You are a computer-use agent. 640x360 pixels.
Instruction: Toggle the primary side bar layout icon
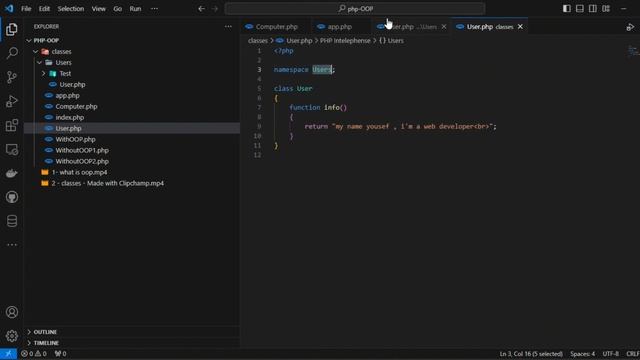[567, 9]
